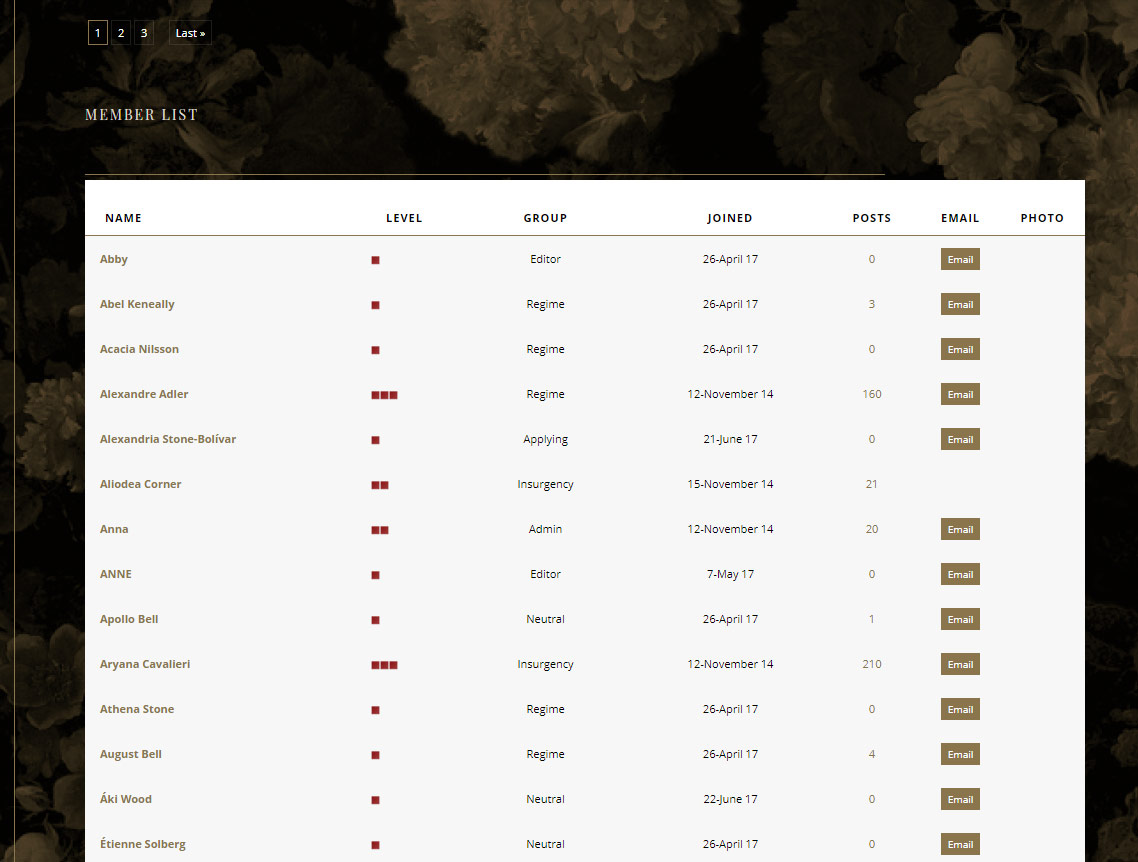Open Abel Keneally's profile
This screenshot has height=862, width=1138.
coord(137,304)
